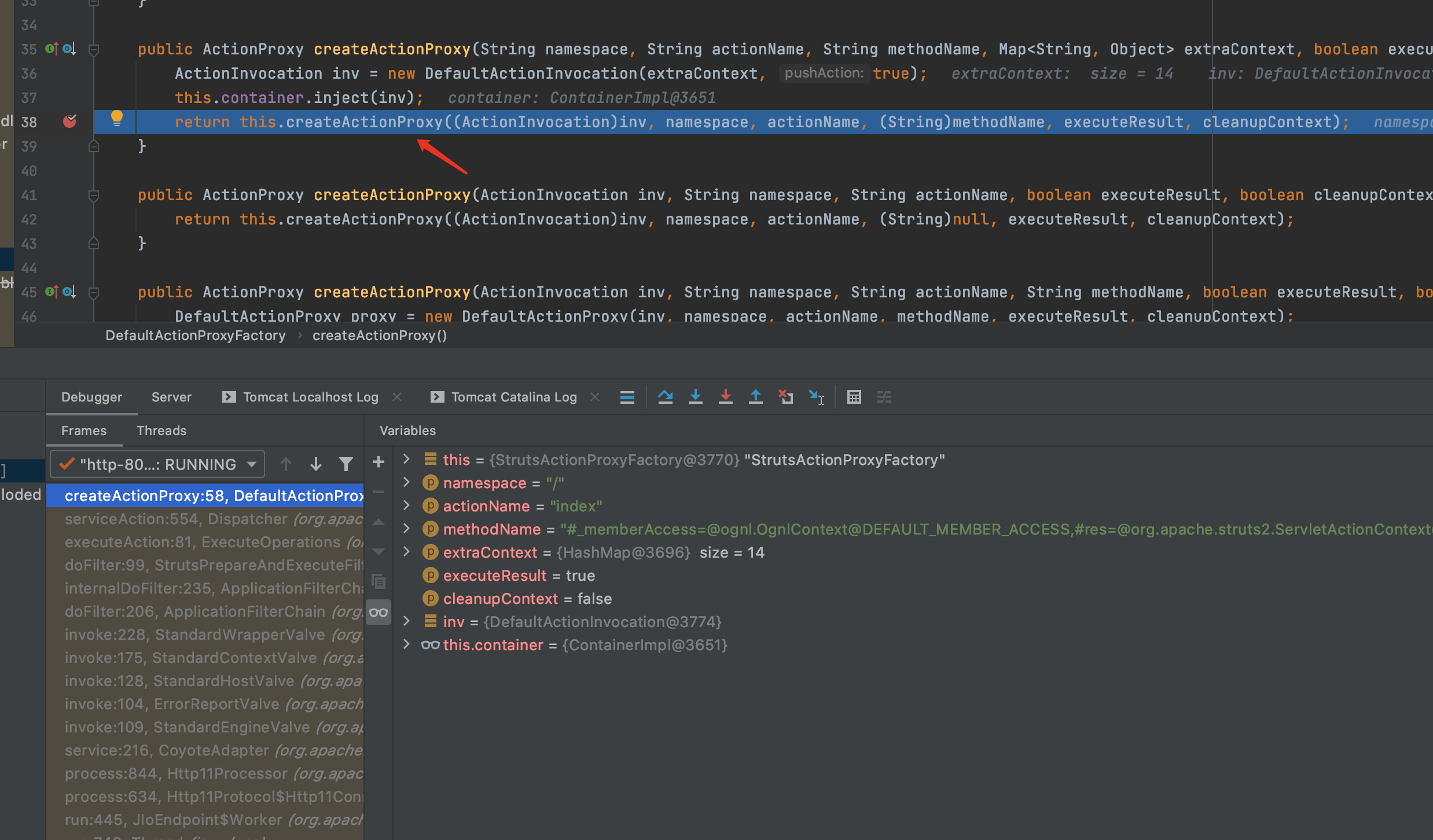Click the 'pushAction:' parameter hint on line 36
Viewport: 1433px width, 840px height.
[824, 73]
